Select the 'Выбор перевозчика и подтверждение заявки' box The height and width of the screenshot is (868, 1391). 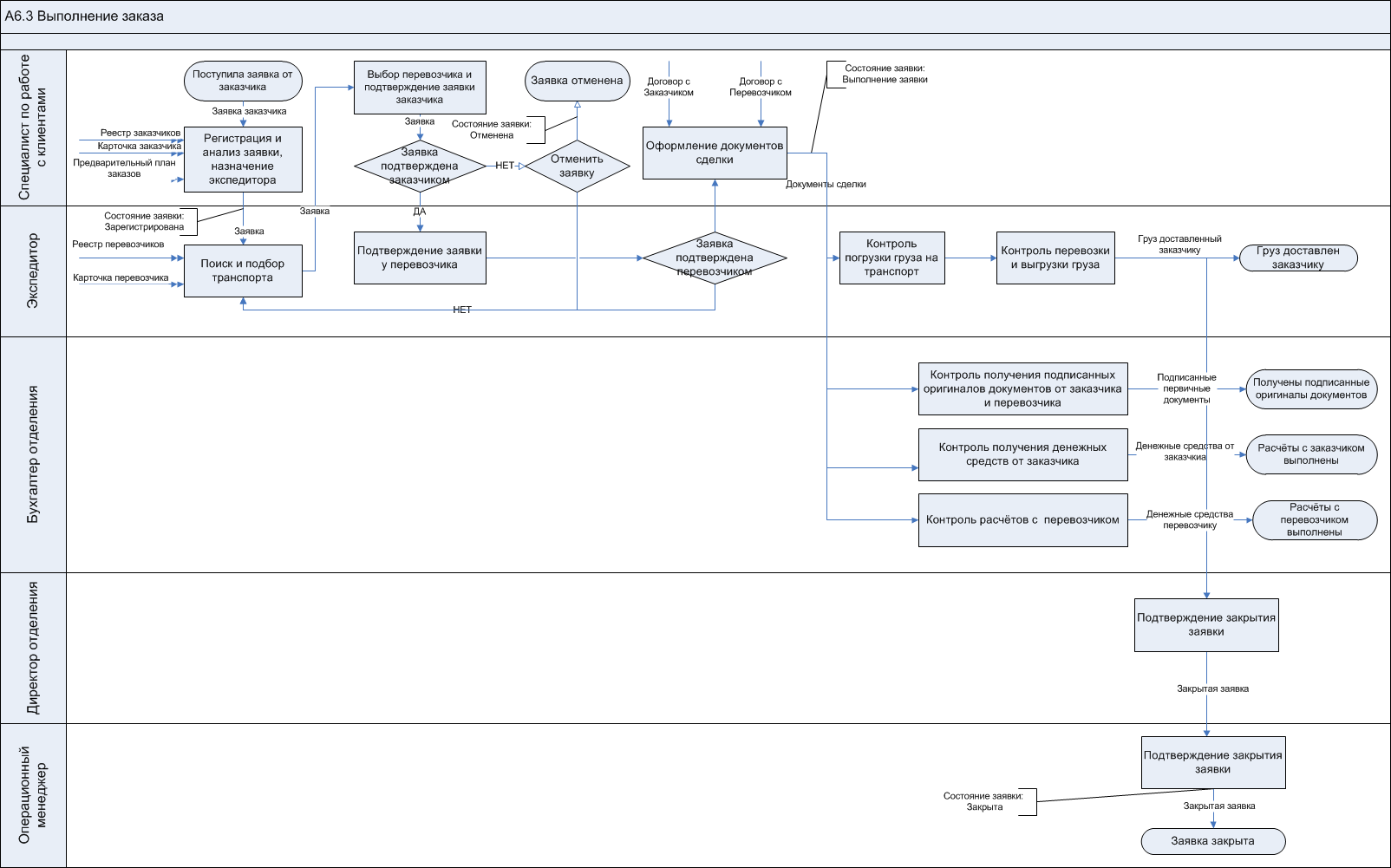click(420, 87)
